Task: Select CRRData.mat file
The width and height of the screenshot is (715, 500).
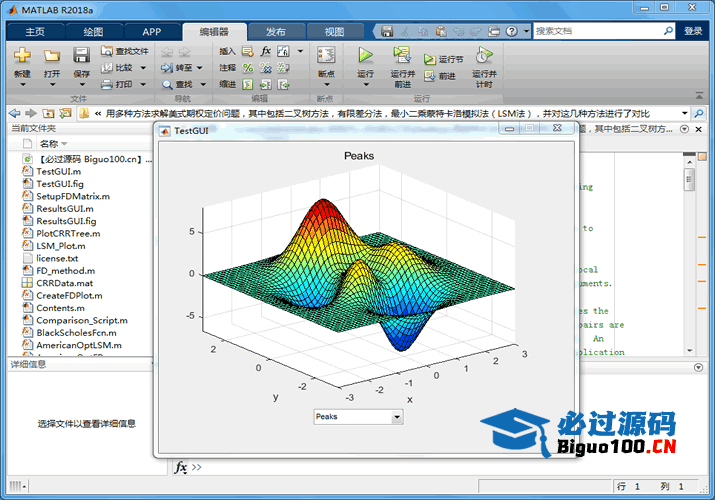Action: 65,283
